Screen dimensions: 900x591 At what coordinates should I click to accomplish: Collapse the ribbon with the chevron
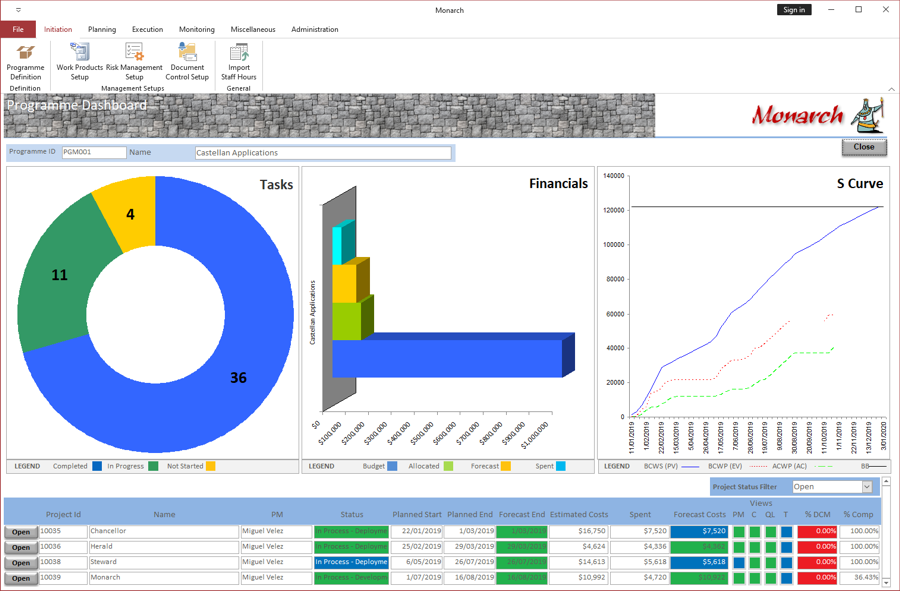pos(891,89)
